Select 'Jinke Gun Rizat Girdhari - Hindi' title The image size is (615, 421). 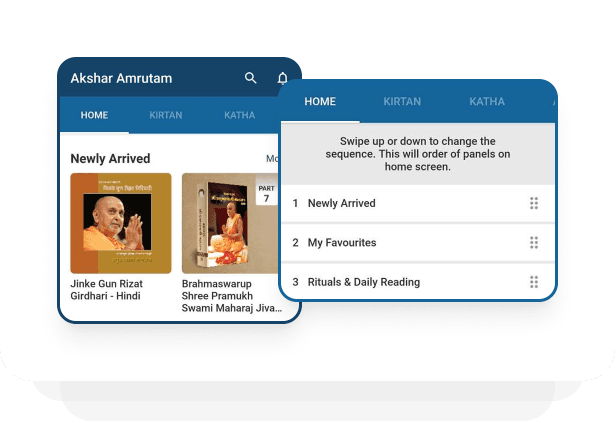(106, 290)
